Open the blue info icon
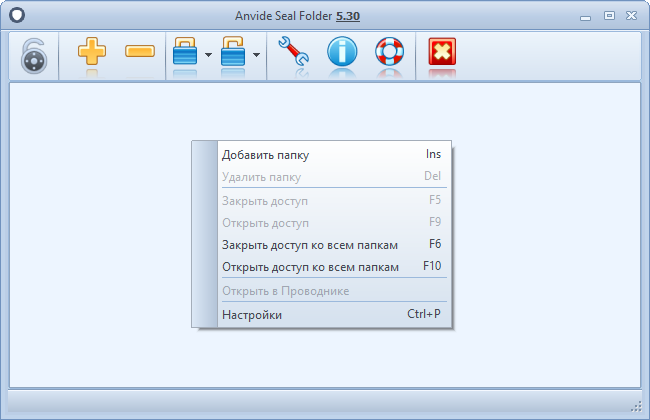 (342, 51)
